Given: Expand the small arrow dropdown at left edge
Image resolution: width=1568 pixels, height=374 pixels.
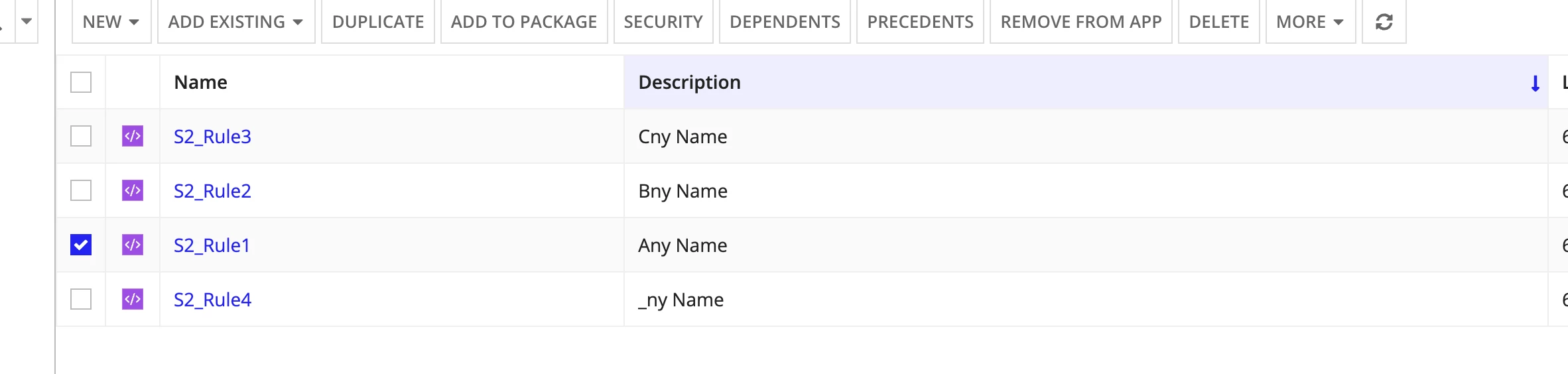Looking at the screenshot, I should pos(27,21).
